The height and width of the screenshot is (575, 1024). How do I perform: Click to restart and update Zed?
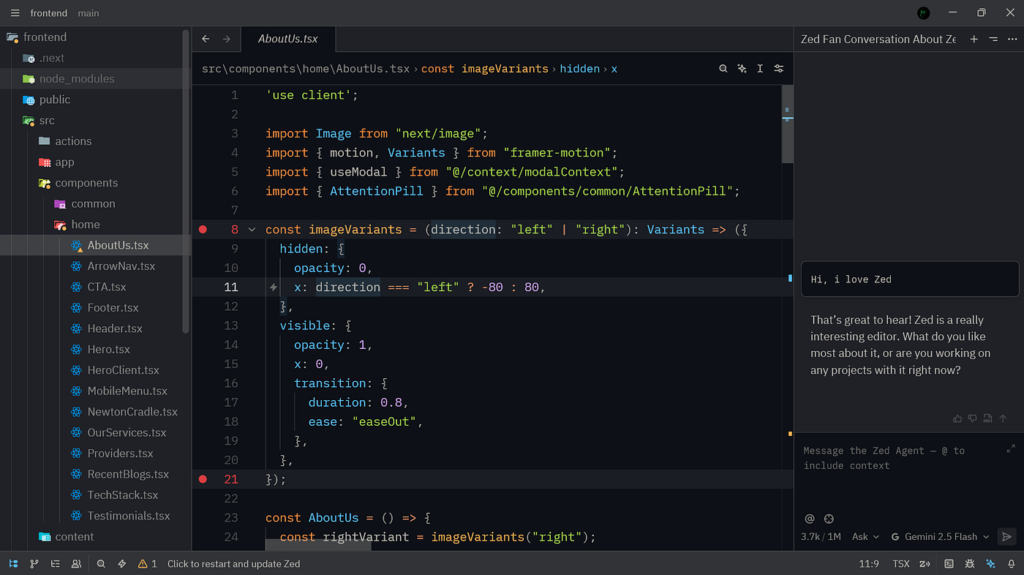click(233, 564)
